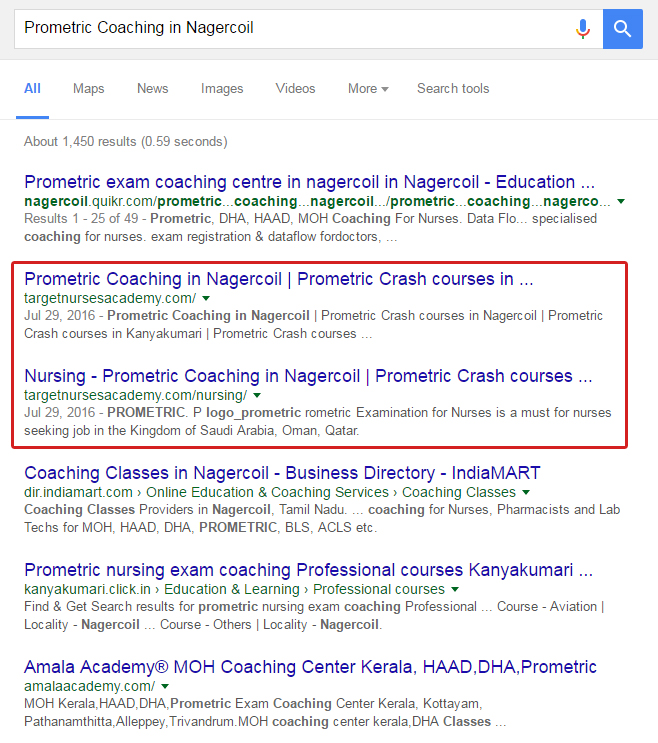The image size is (658, 743).
Task: Click the search query input field
Action: pos(290,28)
